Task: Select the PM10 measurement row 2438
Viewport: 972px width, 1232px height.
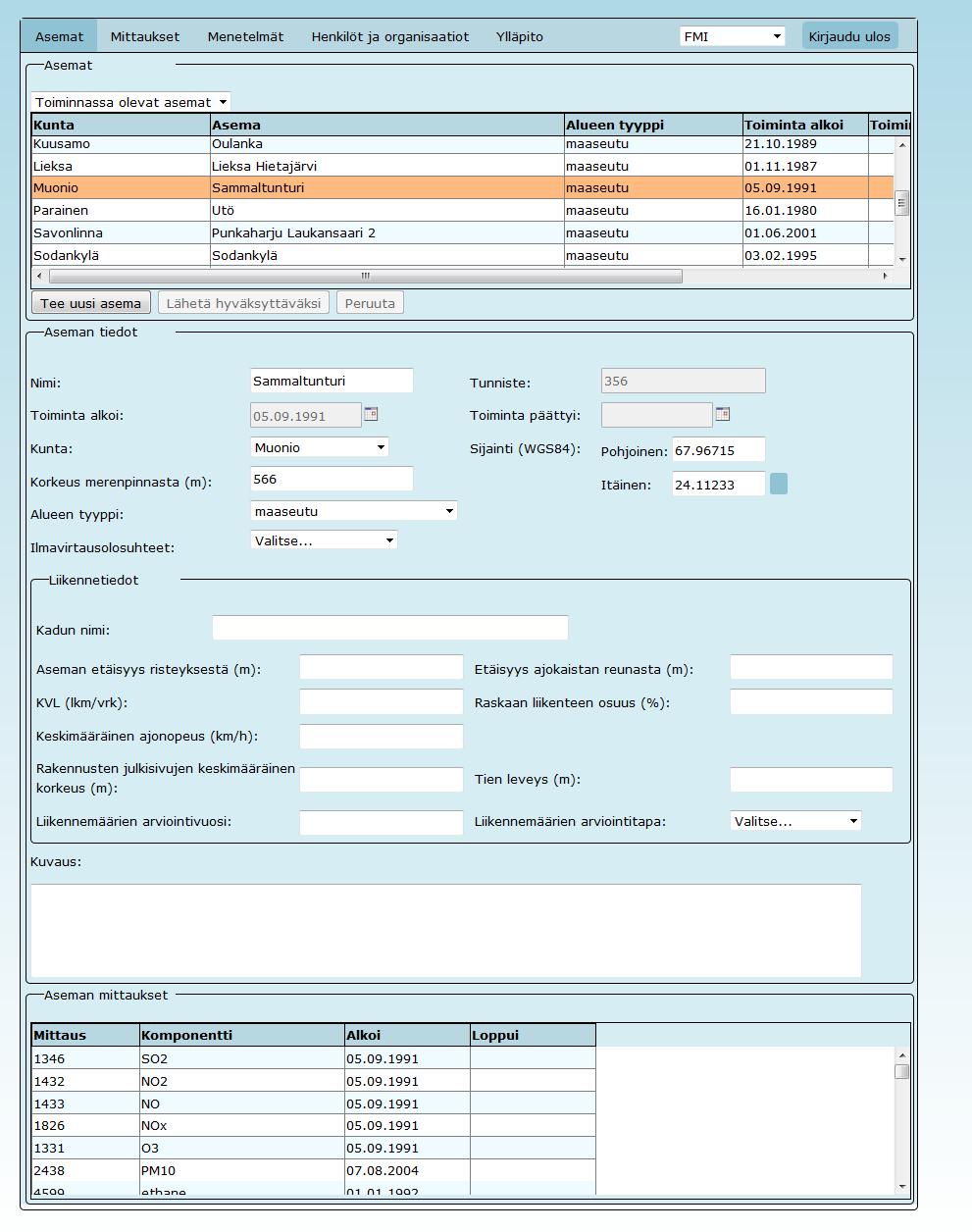Action: [x=314, y=1170]
